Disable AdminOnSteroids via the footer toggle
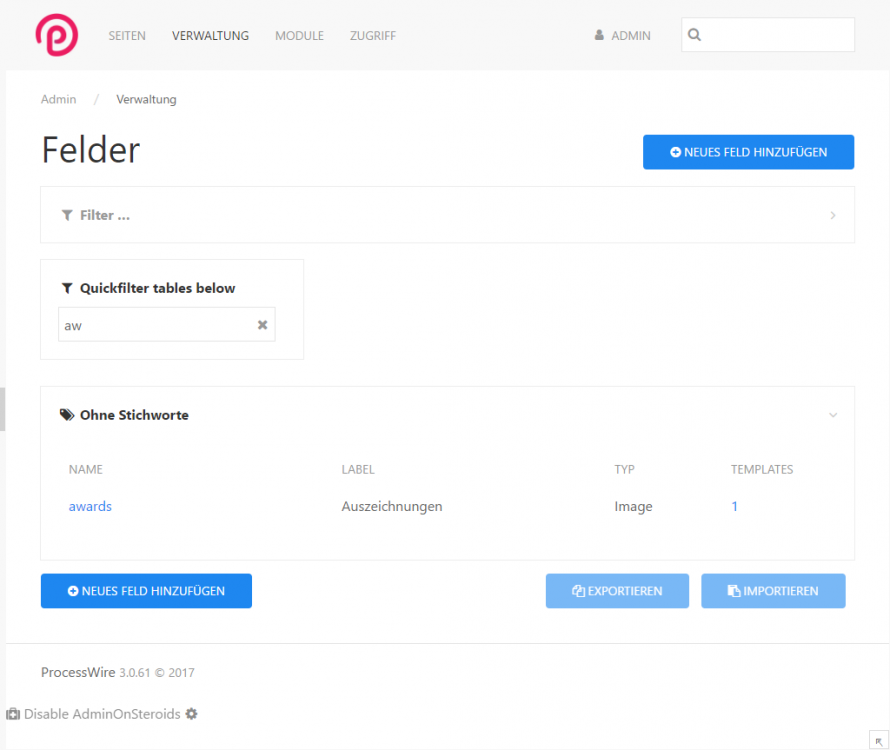Screen dimensions: 890x750 102,714
